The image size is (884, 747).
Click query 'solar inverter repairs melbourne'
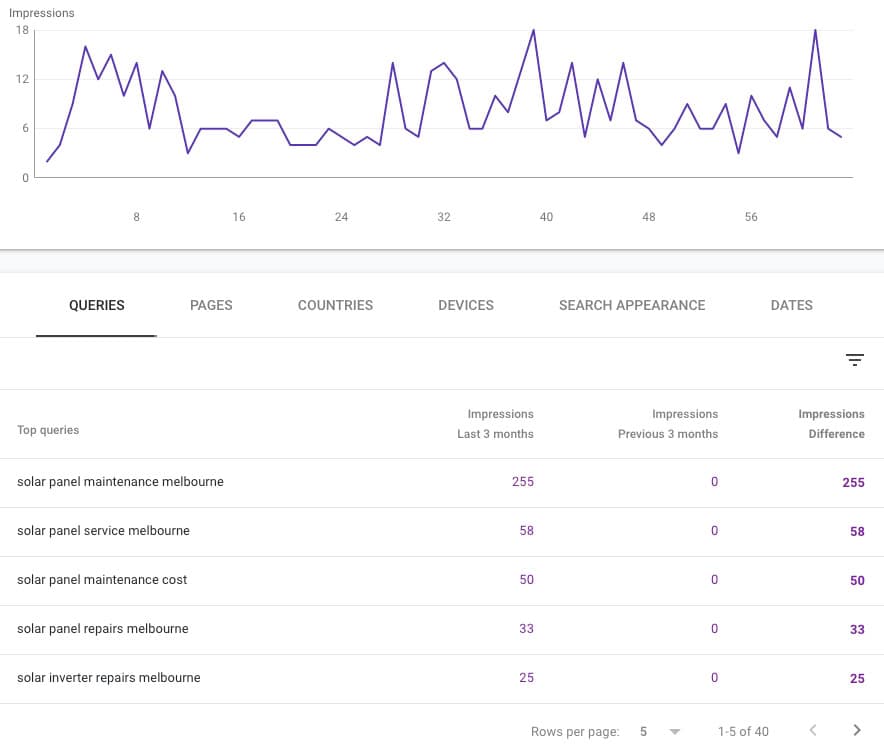click(x=109, y=678)
